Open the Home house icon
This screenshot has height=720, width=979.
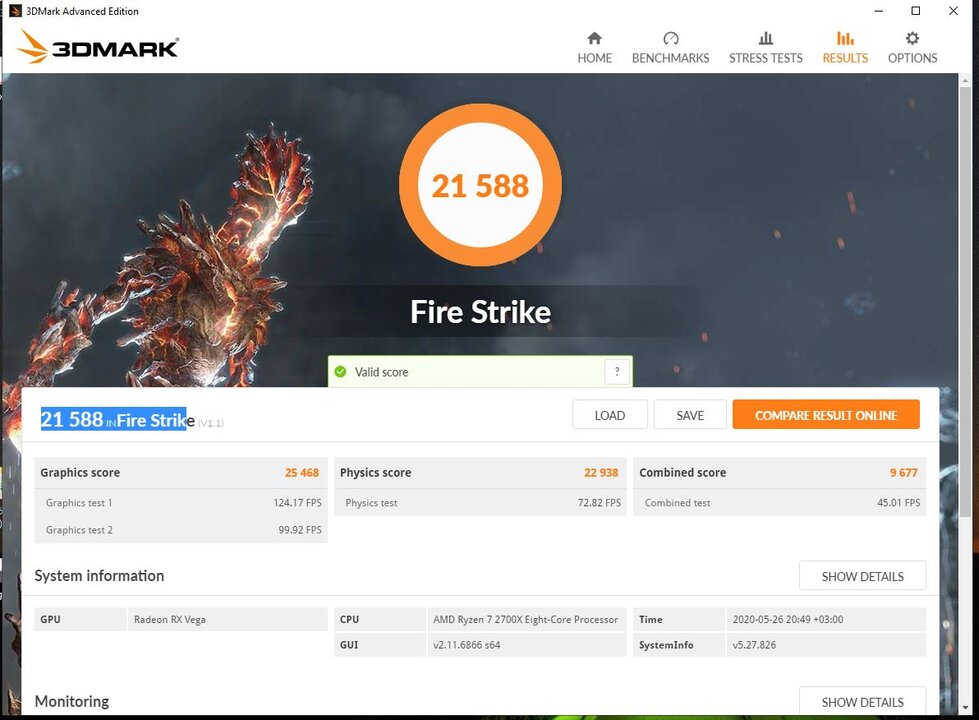point(594,39)
